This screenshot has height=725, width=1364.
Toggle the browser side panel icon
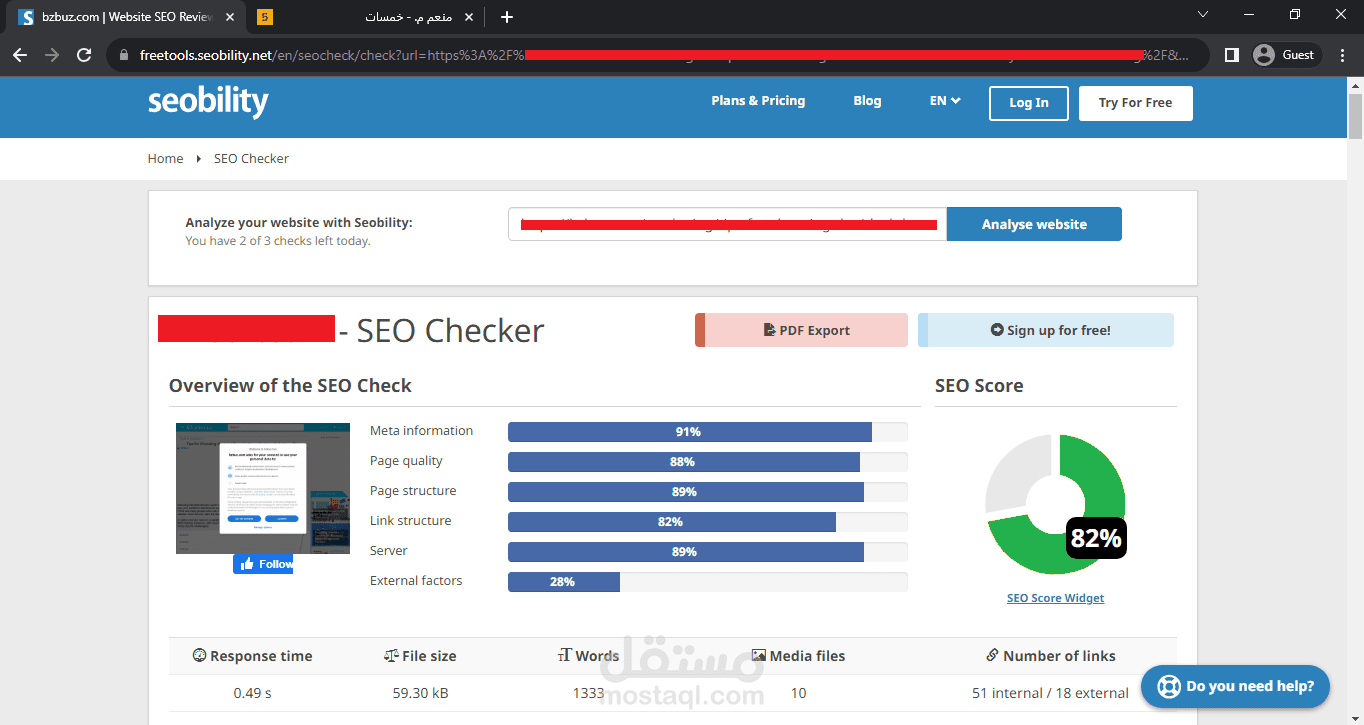[x=1232, y=55]
